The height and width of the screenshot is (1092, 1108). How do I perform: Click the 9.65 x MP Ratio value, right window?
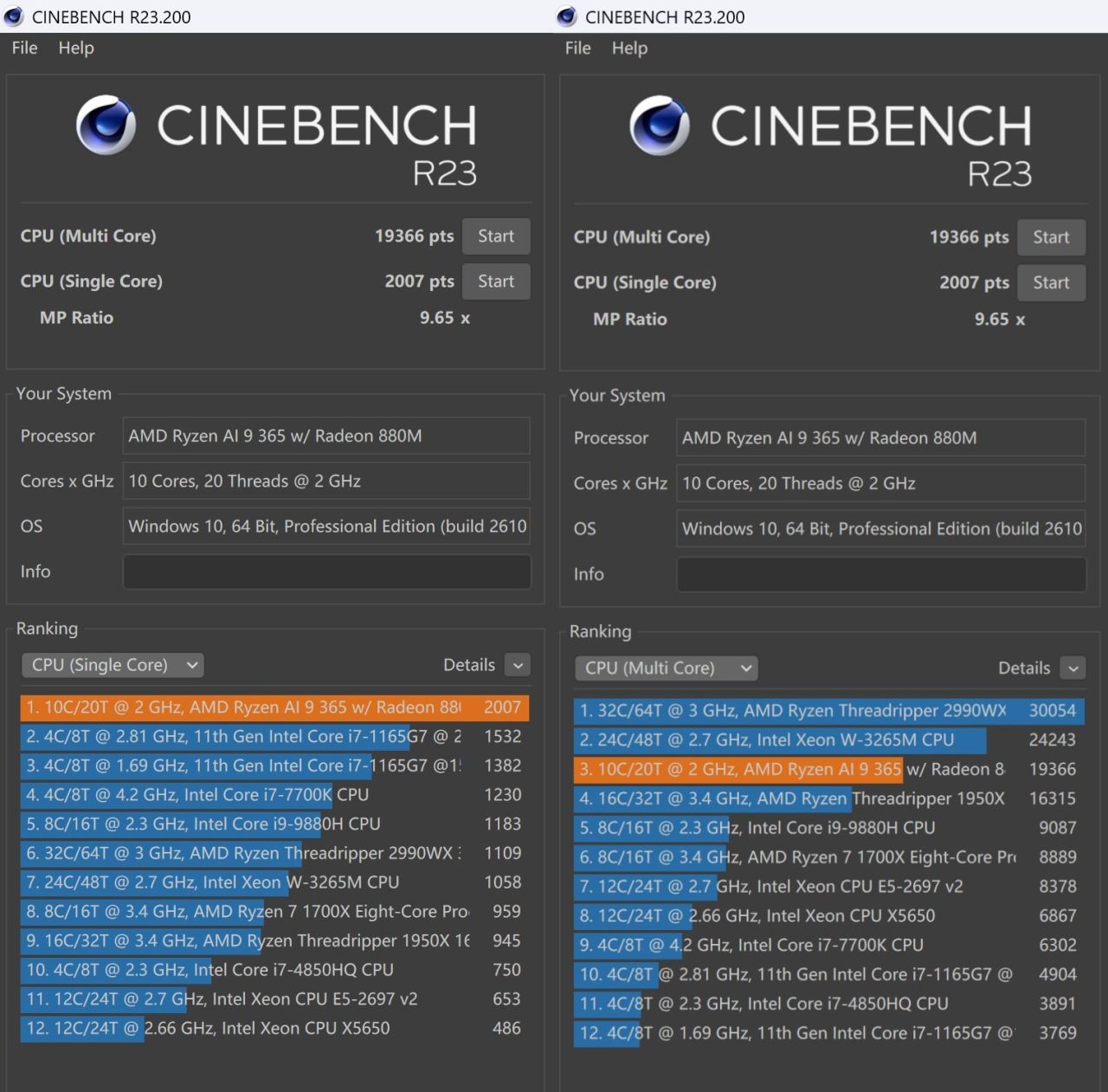pyautogui.click(x=1000, y=320)
